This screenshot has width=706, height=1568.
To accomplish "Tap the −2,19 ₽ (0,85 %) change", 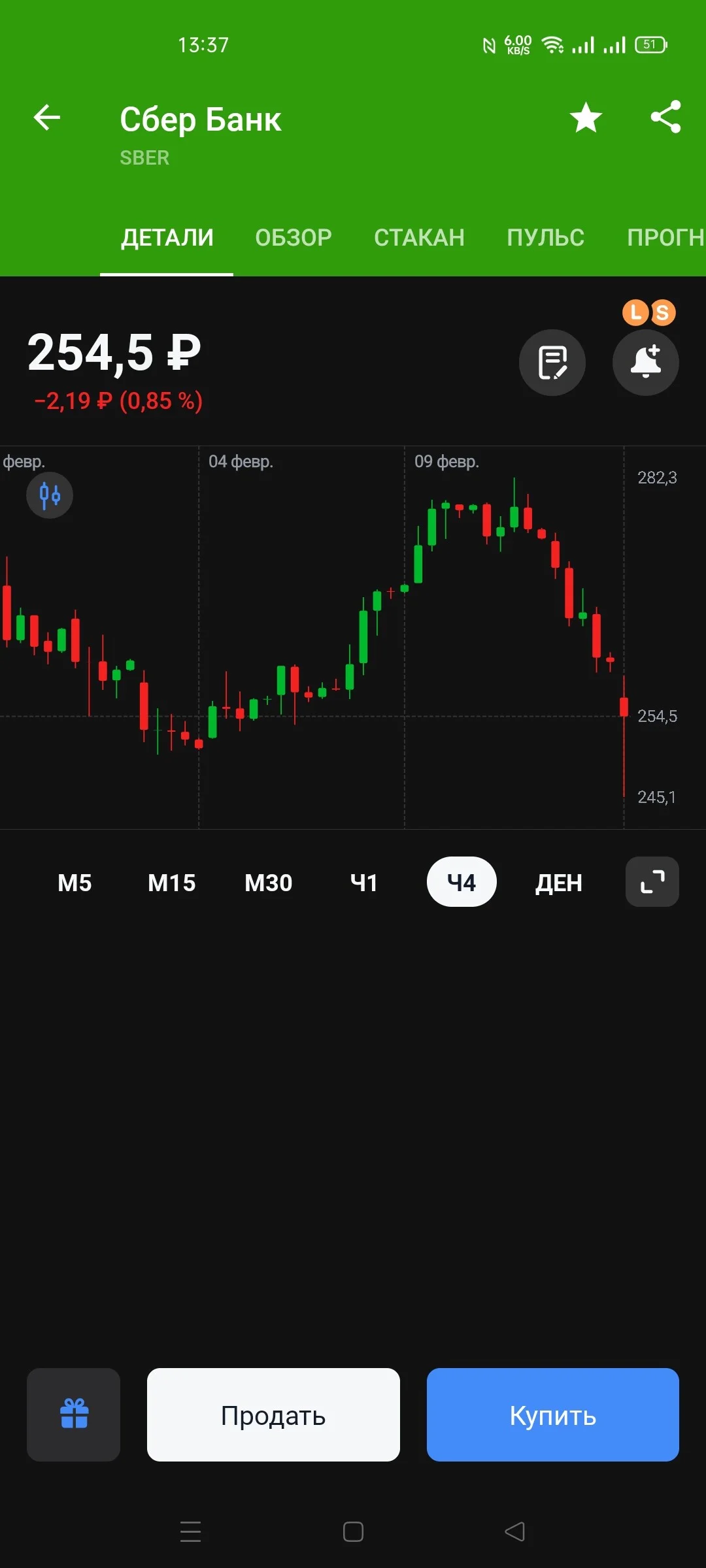I will (x=118, y=400).
